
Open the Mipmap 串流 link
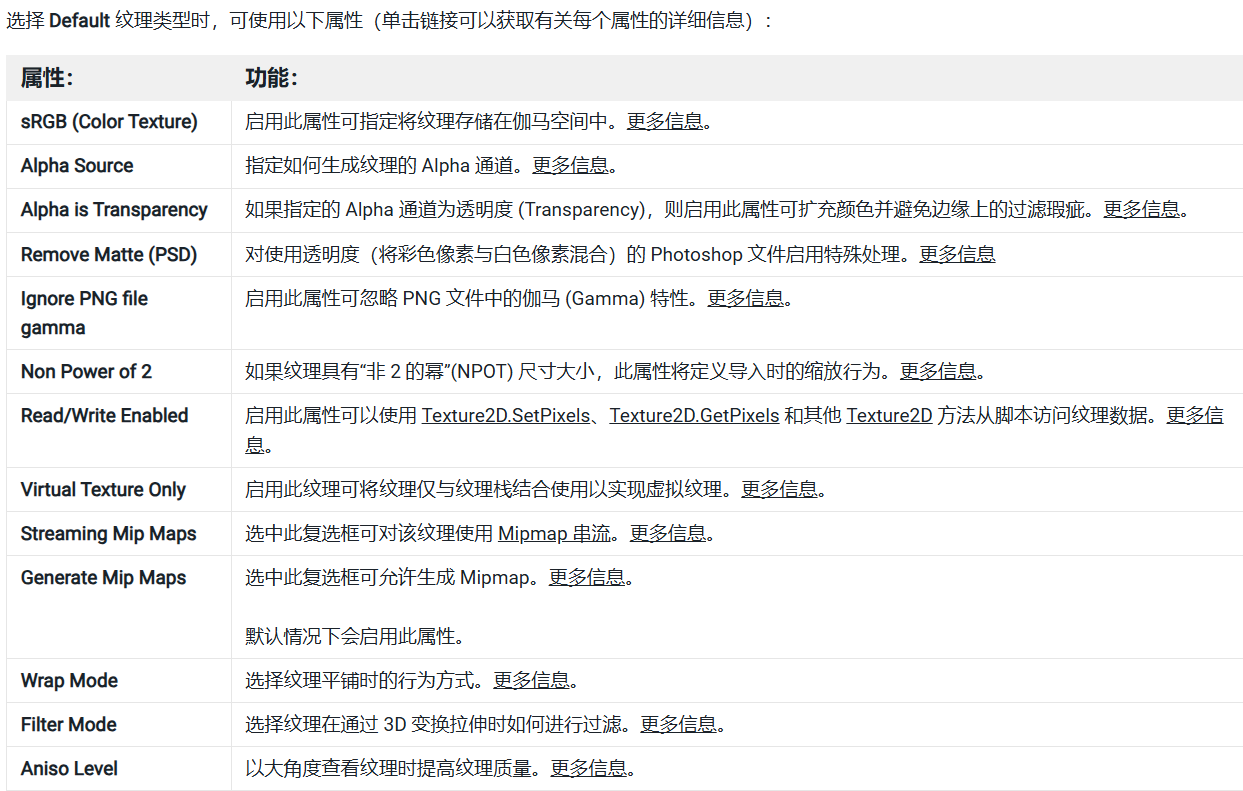[554, 534]
